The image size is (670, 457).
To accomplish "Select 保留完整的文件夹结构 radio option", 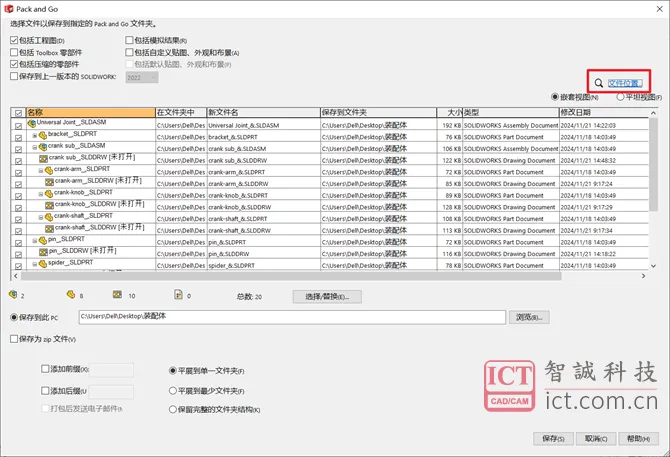I will (x=173, y=409).
